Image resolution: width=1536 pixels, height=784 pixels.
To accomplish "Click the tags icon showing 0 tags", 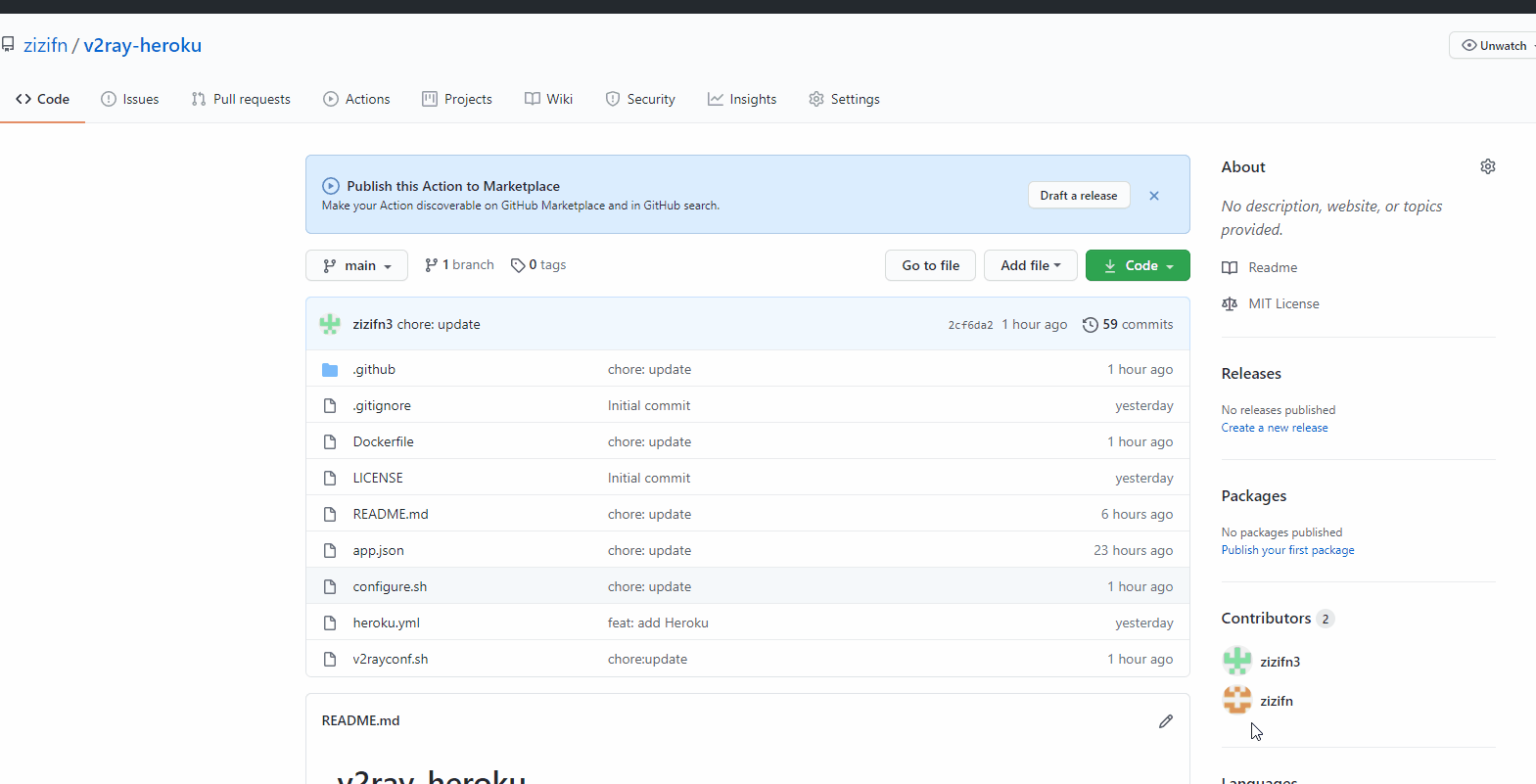I will pos(518,265).
